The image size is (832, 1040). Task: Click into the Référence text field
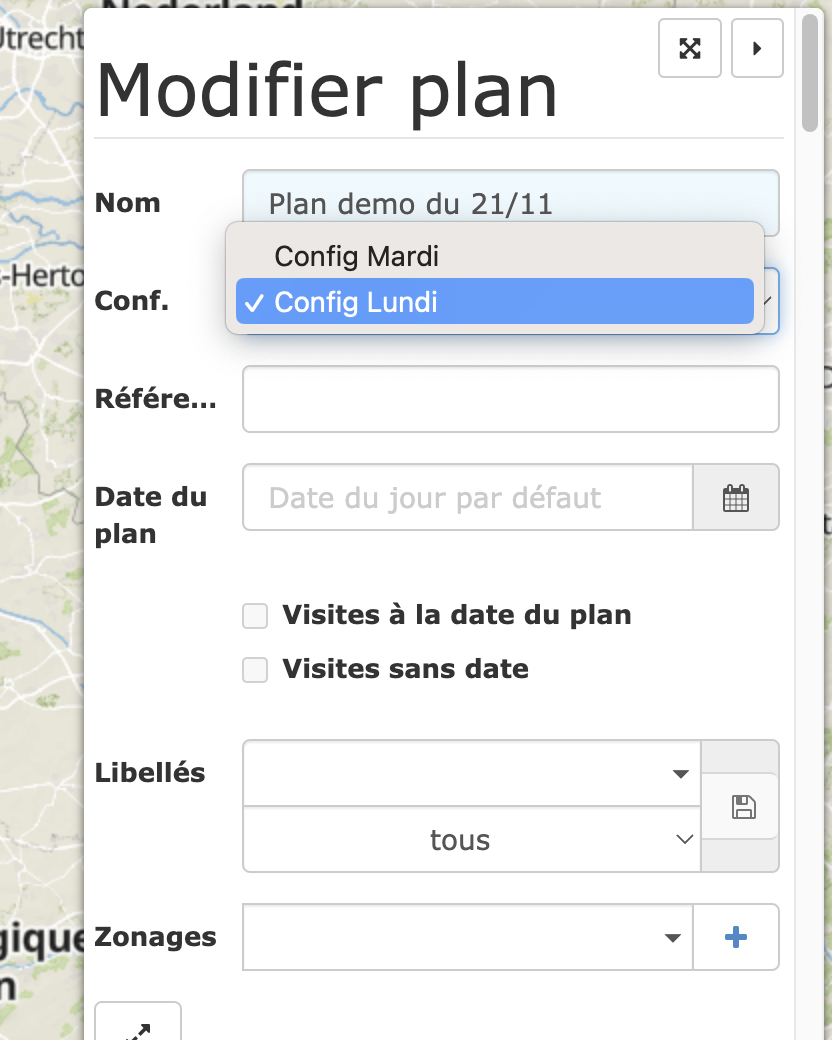[x=510, y=399]
